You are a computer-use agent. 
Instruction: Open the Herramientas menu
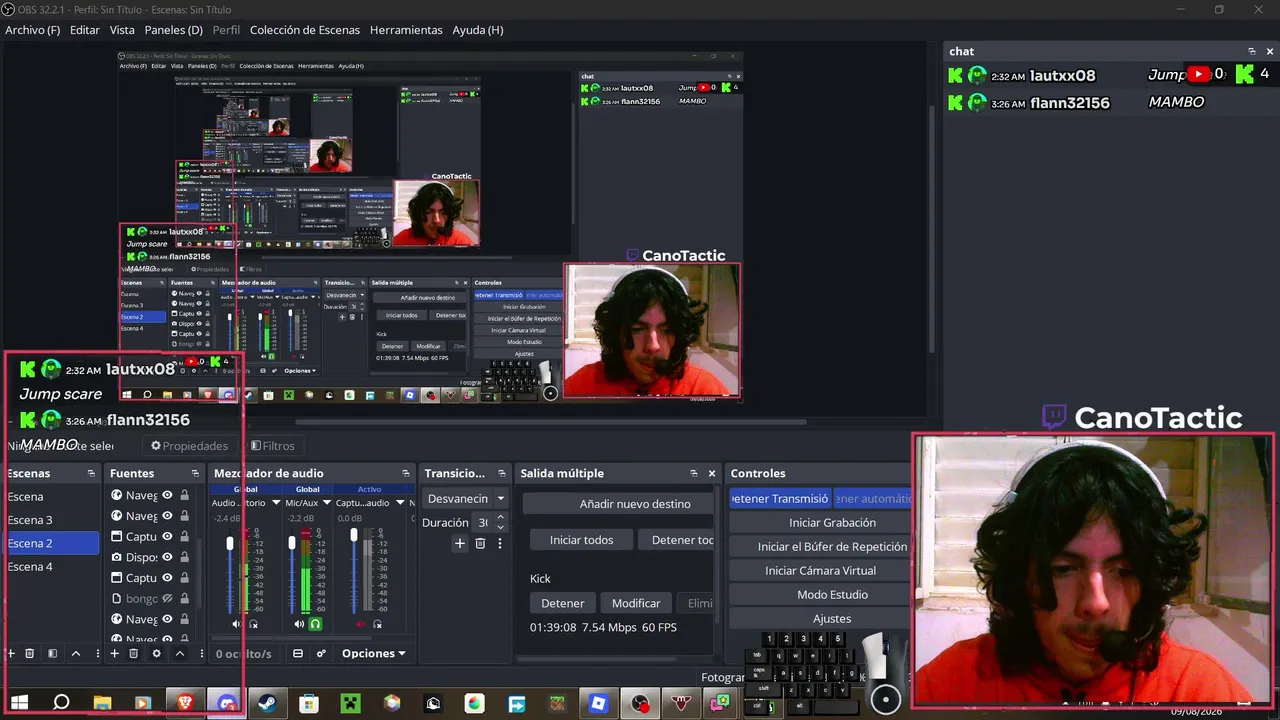(x=406, y=30)
